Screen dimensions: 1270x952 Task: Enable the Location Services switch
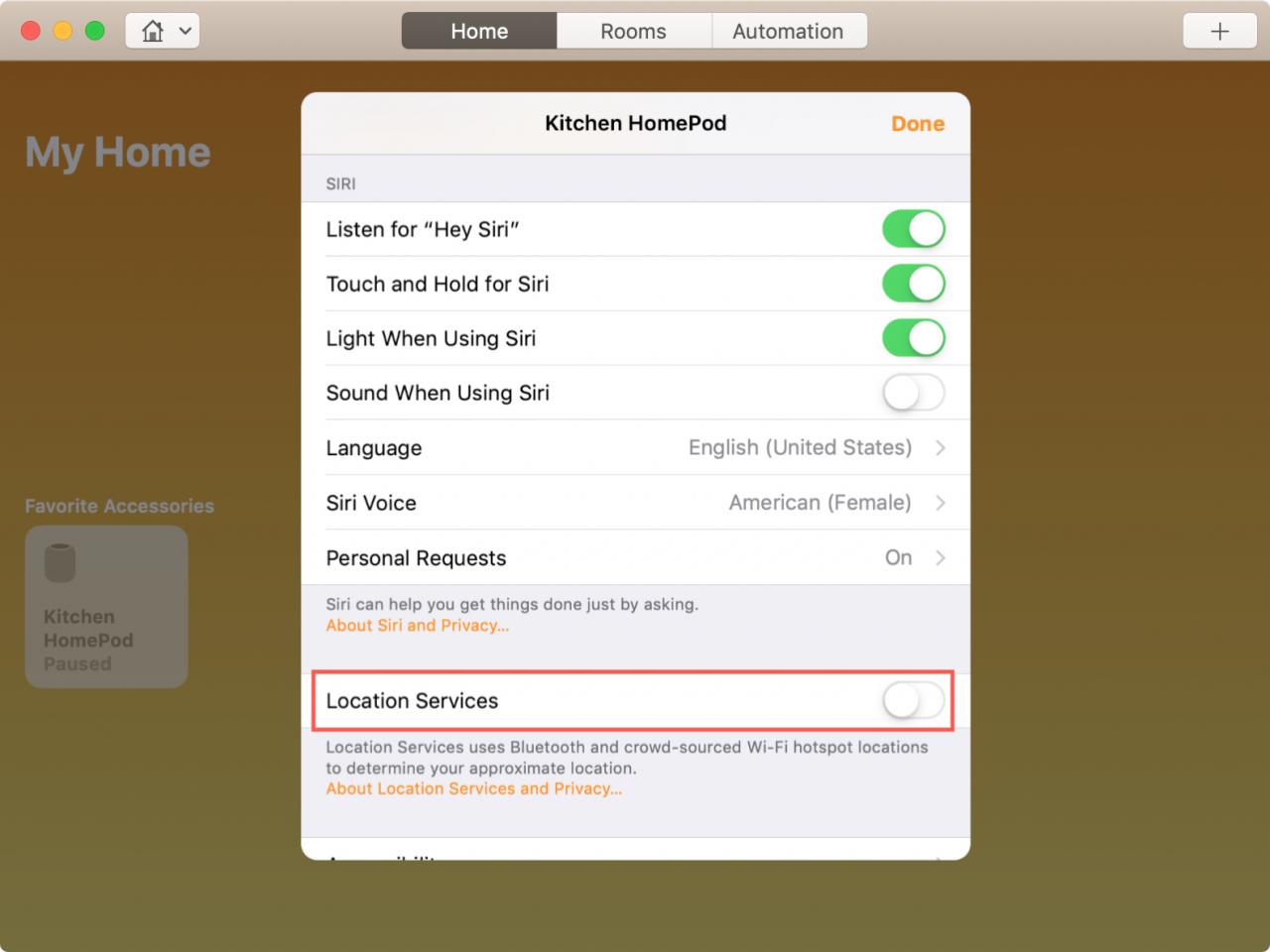click(913, 701)
